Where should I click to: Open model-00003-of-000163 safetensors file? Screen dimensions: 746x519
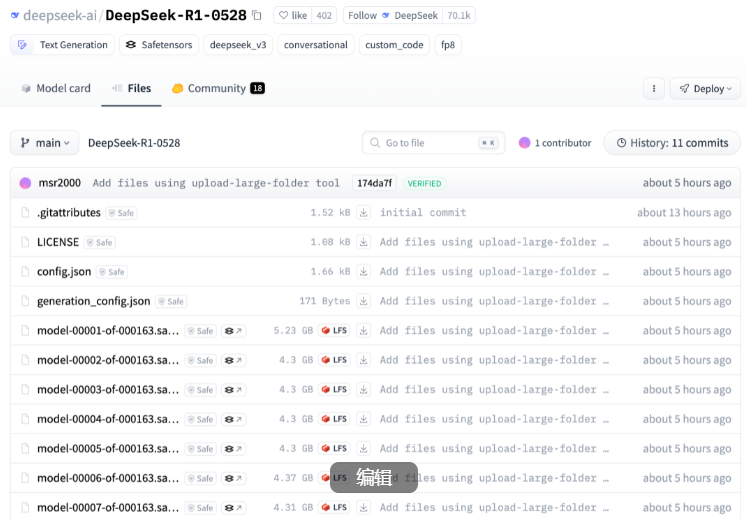(108, 390)
